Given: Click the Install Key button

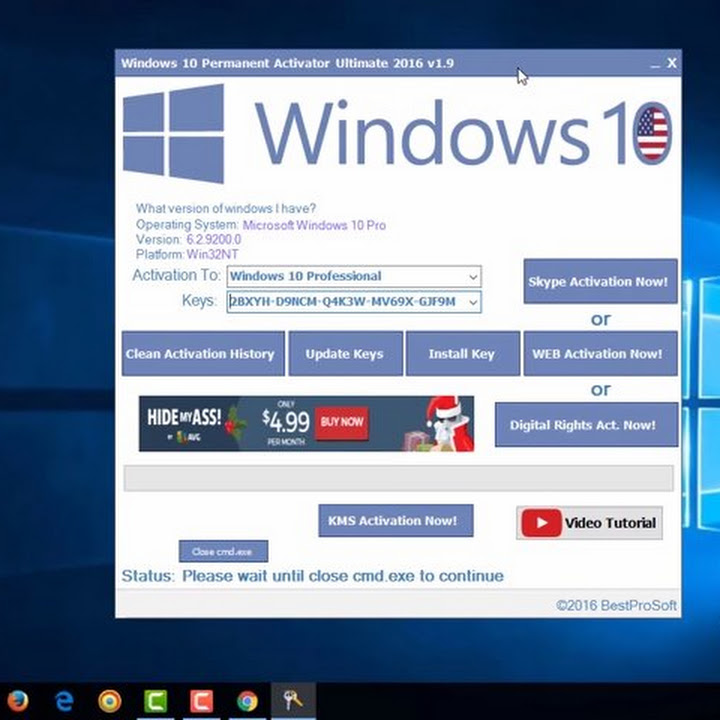Looking at the screenshot, I should click(463, 354).
